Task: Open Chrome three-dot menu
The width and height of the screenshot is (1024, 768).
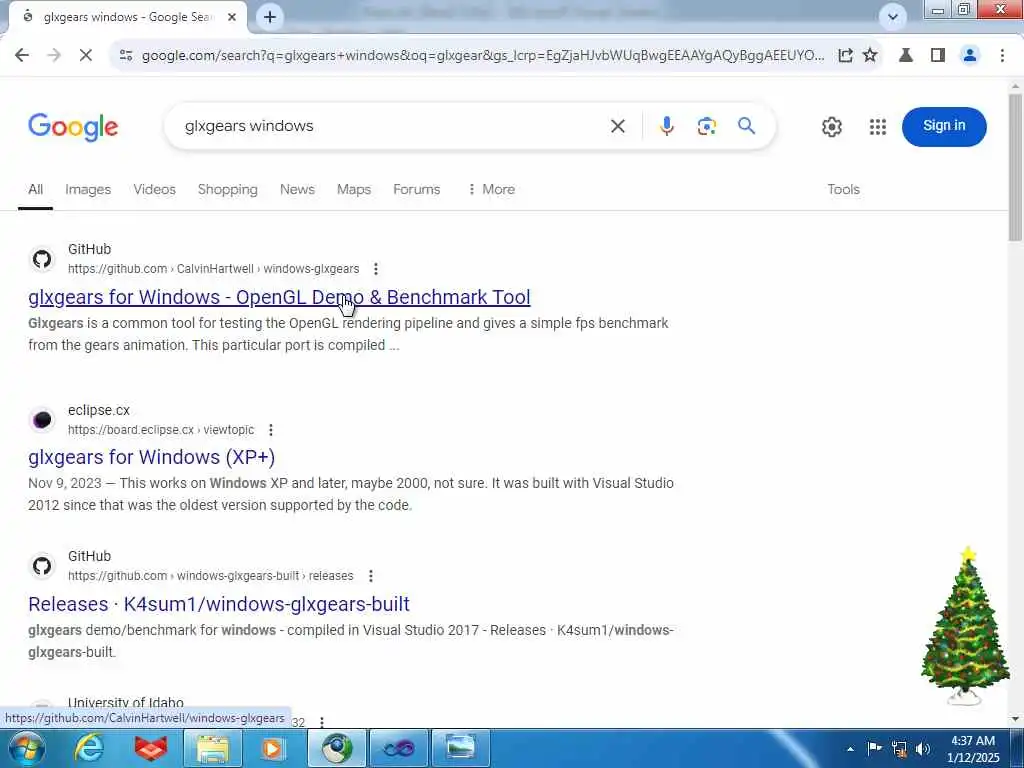Action: [x=1002, y=56]
